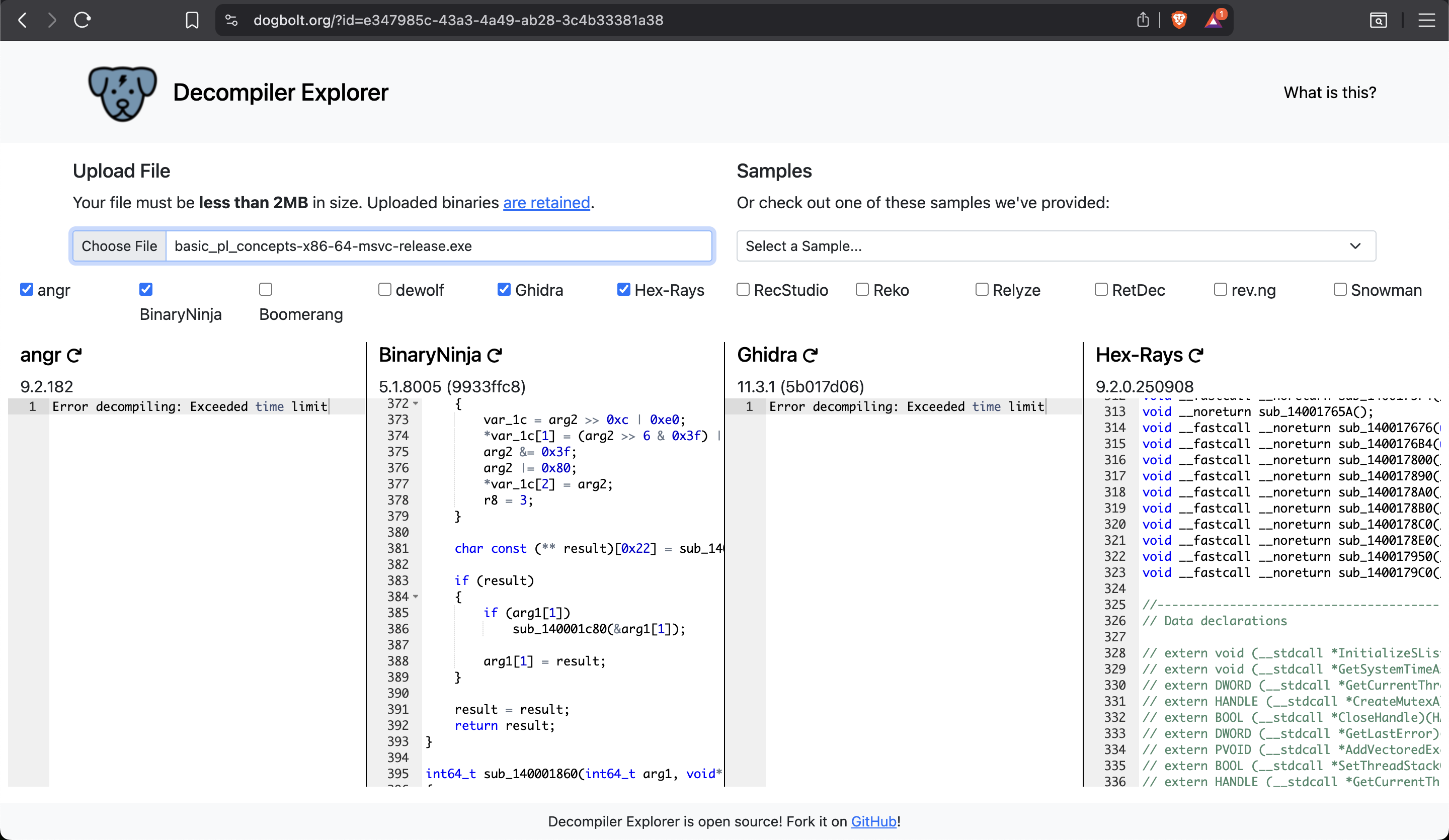
Task: Click the share icon in address bar
Action: [1143, 21]
